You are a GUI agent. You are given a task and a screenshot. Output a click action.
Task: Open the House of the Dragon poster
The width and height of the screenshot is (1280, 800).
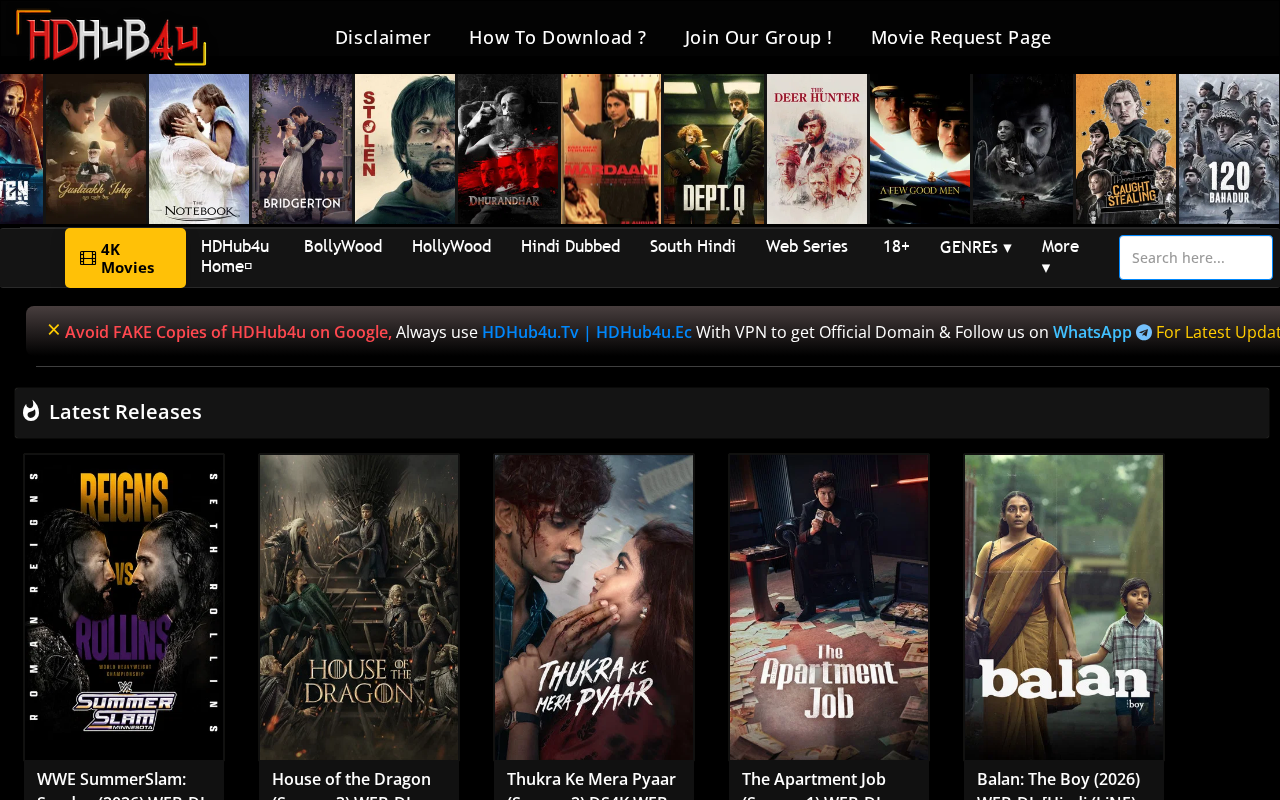pyautogui.click(x=359, y=607)
